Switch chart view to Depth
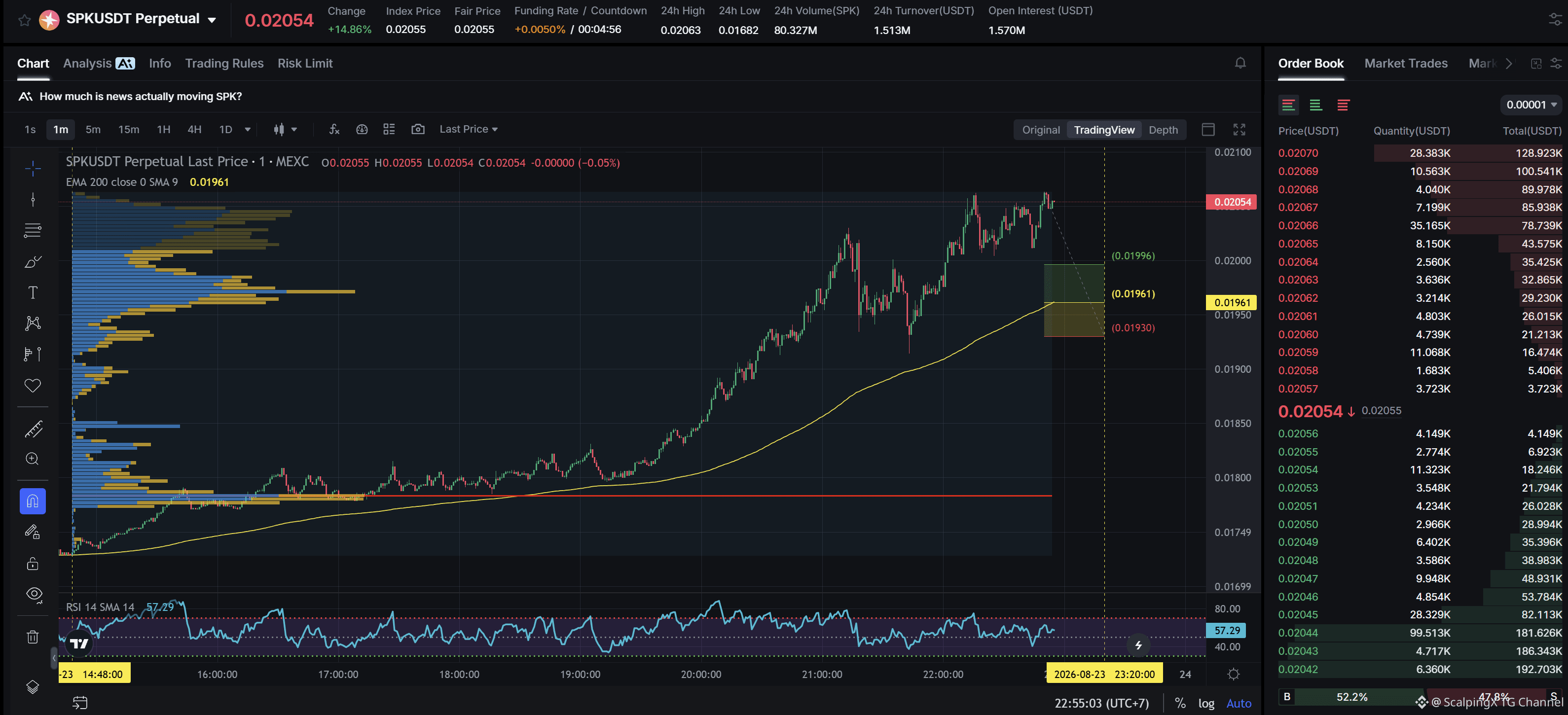The image size is (1568, 715). point(1163,130)
